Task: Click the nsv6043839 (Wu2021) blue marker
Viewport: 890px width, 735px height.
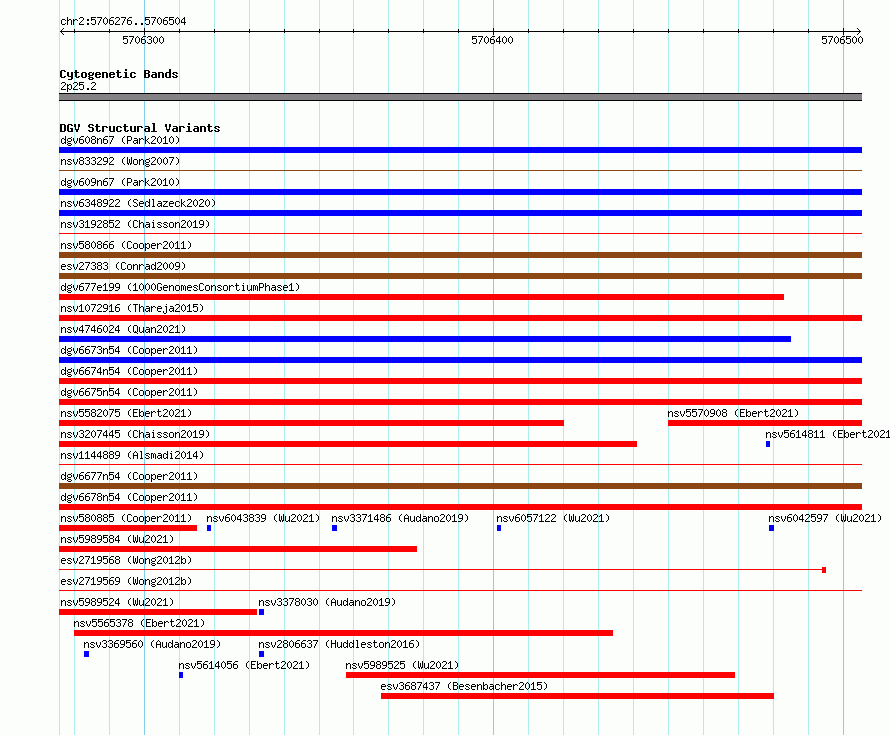Action: (209, 528)
